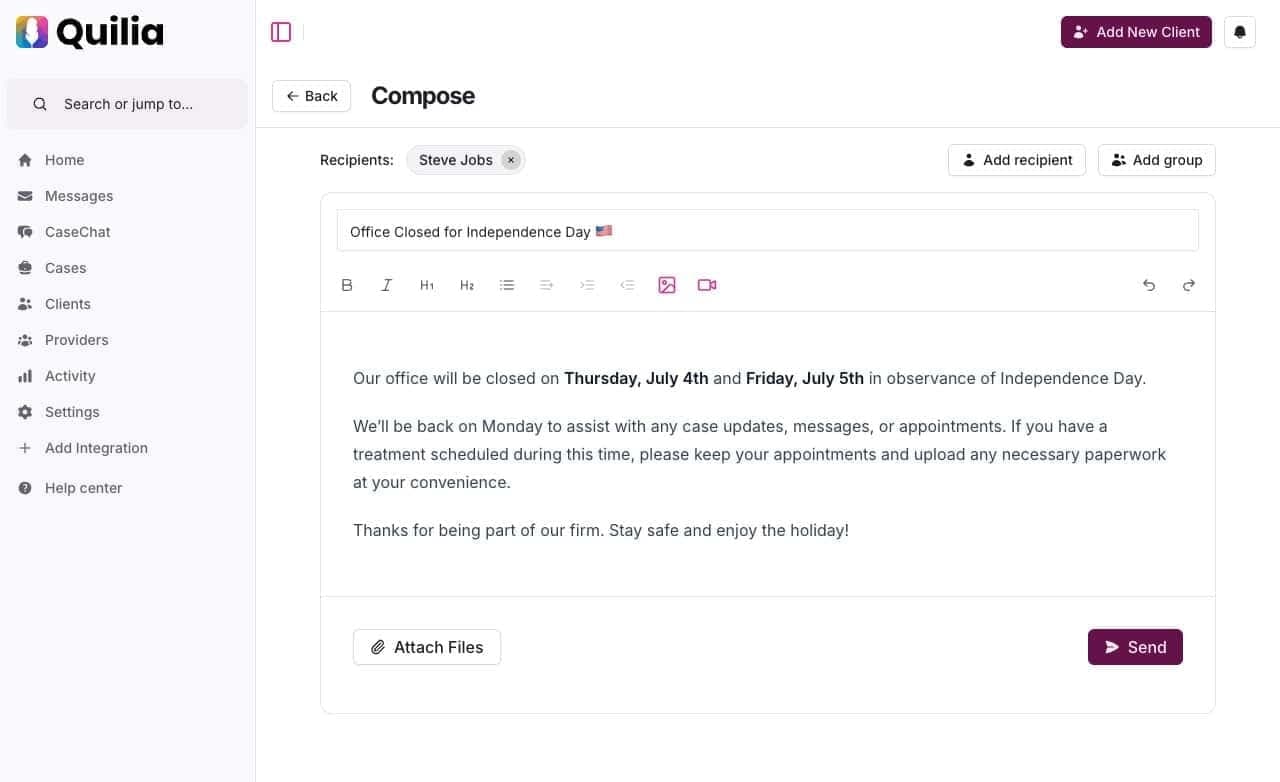Insert a bullet list
Viewport: 1280px width, 782px height.
point(507,285)
